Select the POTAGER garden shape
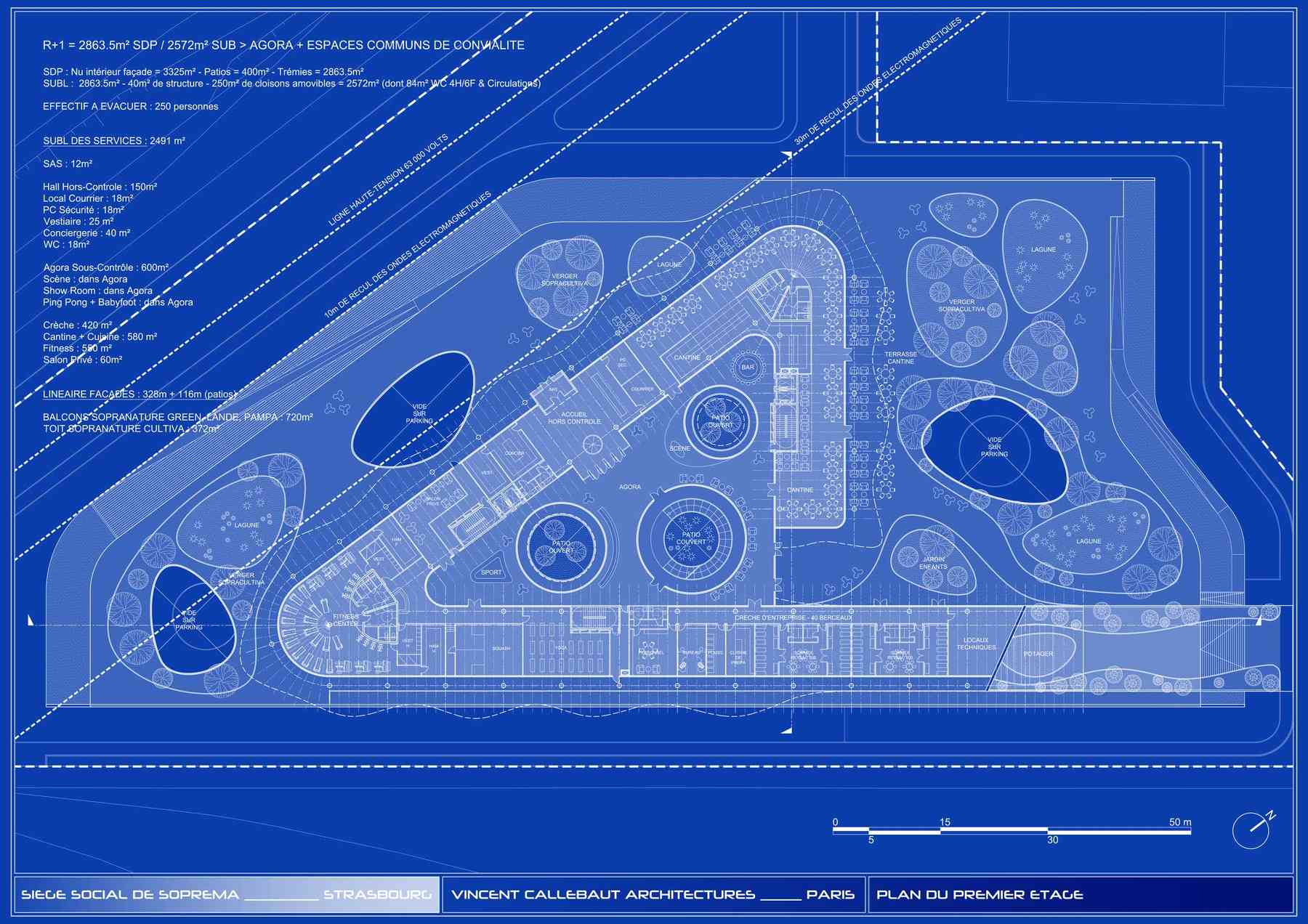1308x924 pixels. click(1038, 654)
